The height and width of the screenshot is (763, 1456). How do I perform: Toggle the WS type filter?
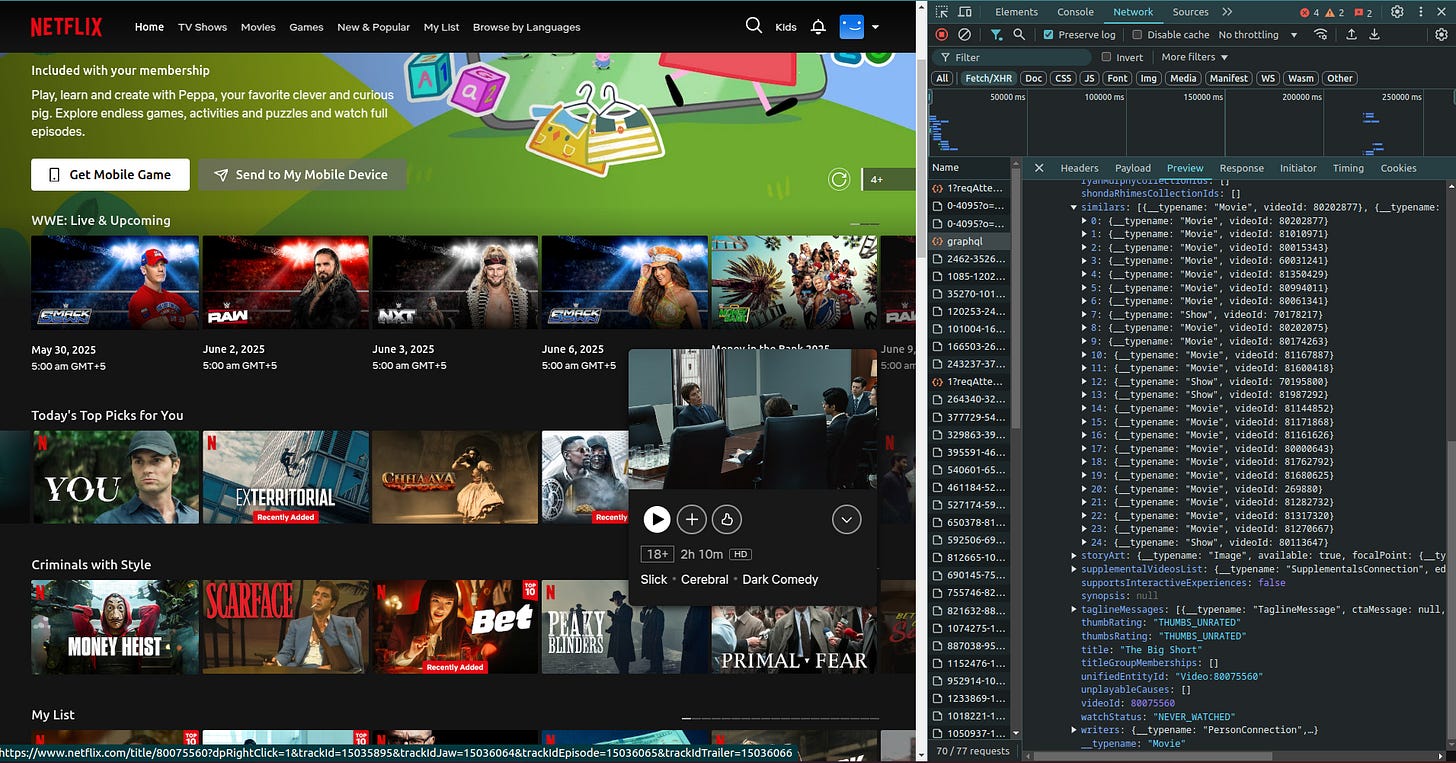click(1268, 78)
